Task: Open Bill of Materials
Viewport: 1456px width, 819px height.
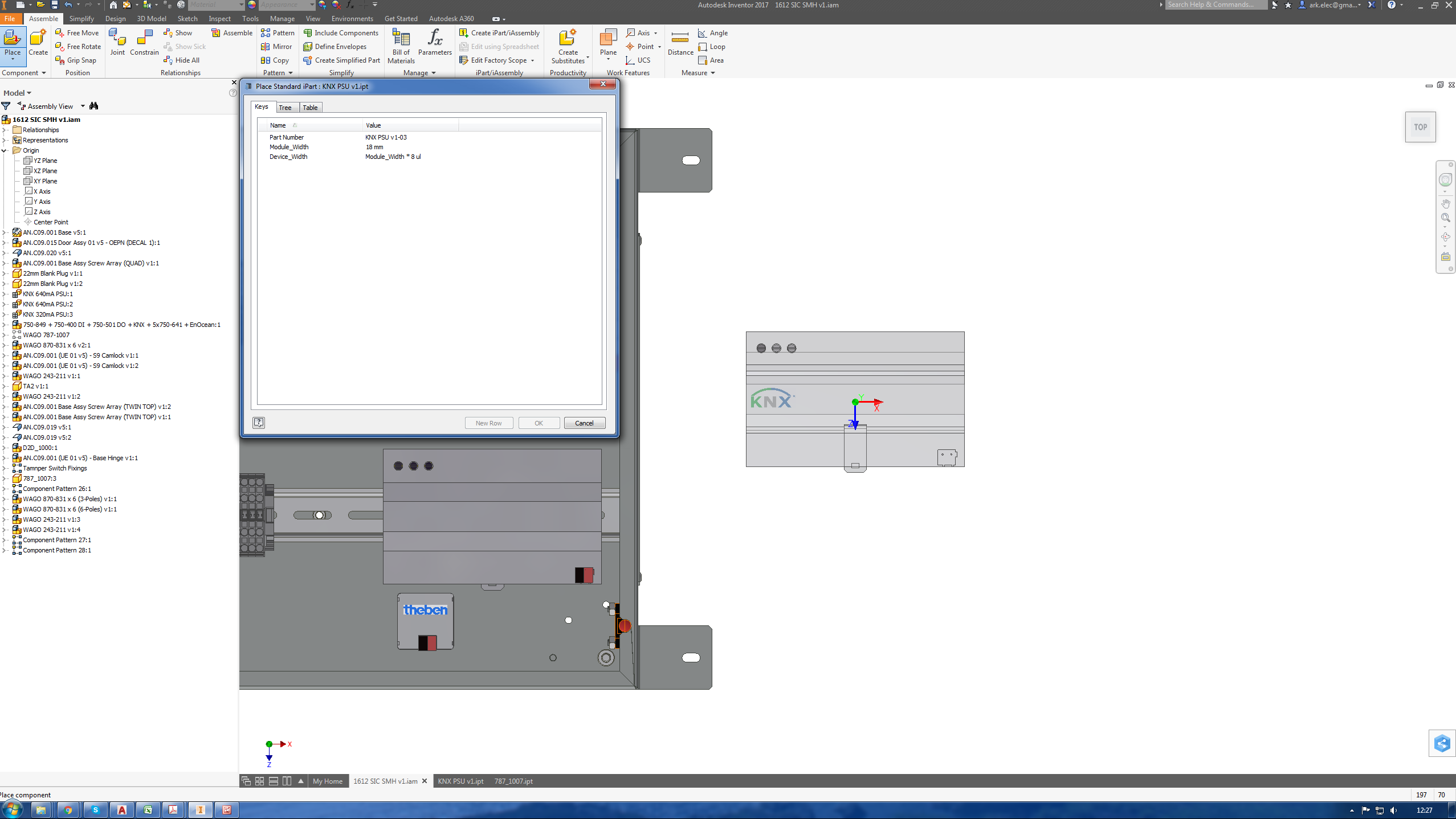Action: click(401, 46)
